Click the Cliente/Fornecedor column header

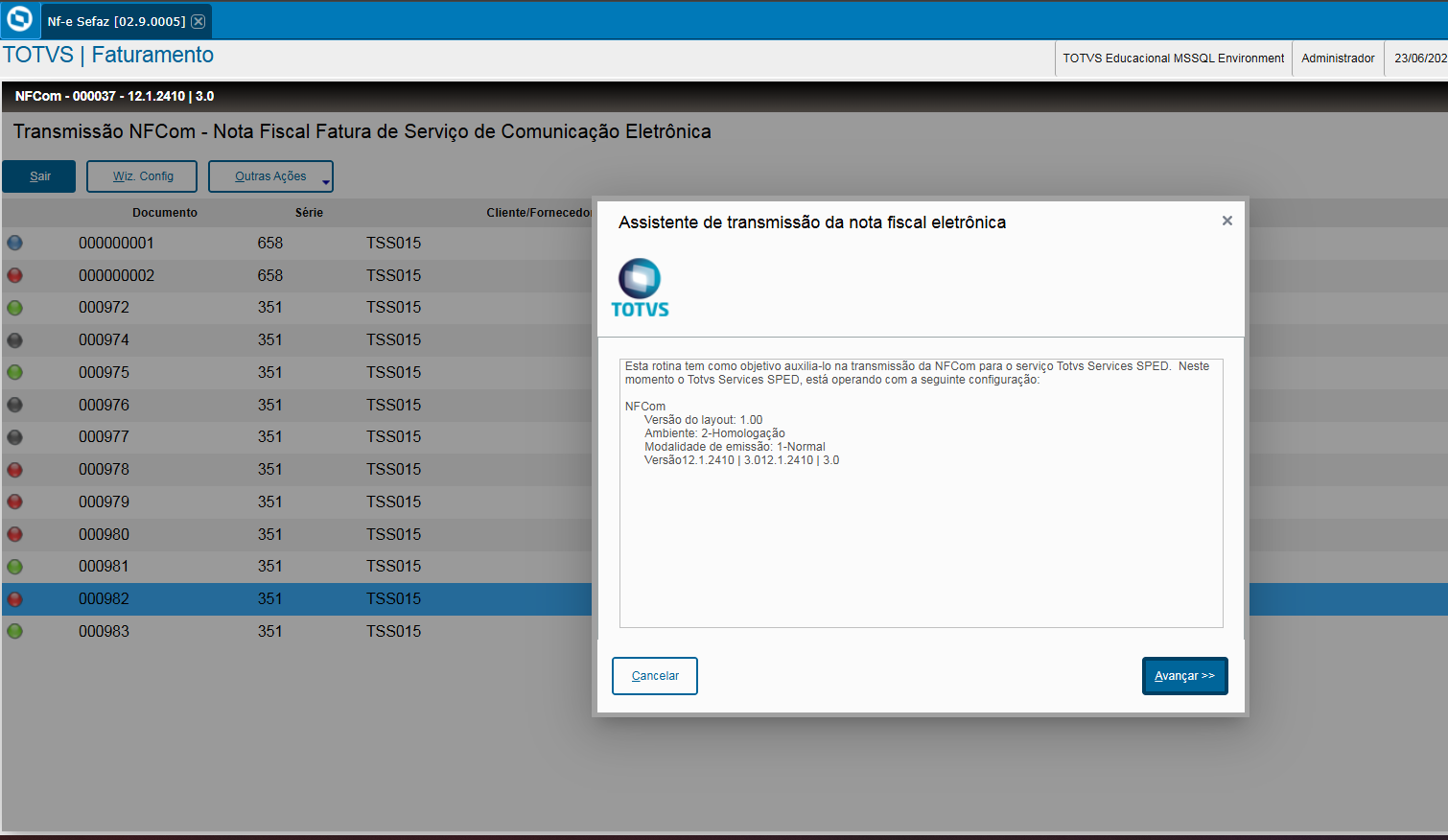[539, 213]
